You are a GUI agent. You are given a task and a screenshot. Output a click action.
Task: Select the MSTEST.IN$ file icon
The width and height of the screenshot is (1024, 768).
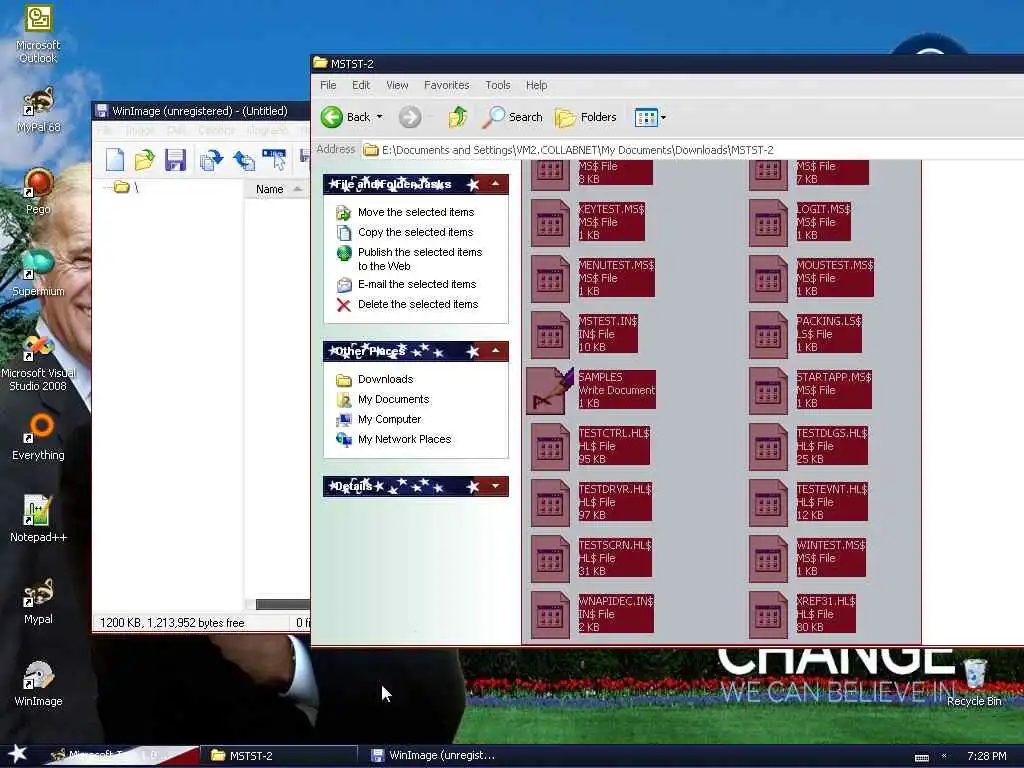(550, 335)
